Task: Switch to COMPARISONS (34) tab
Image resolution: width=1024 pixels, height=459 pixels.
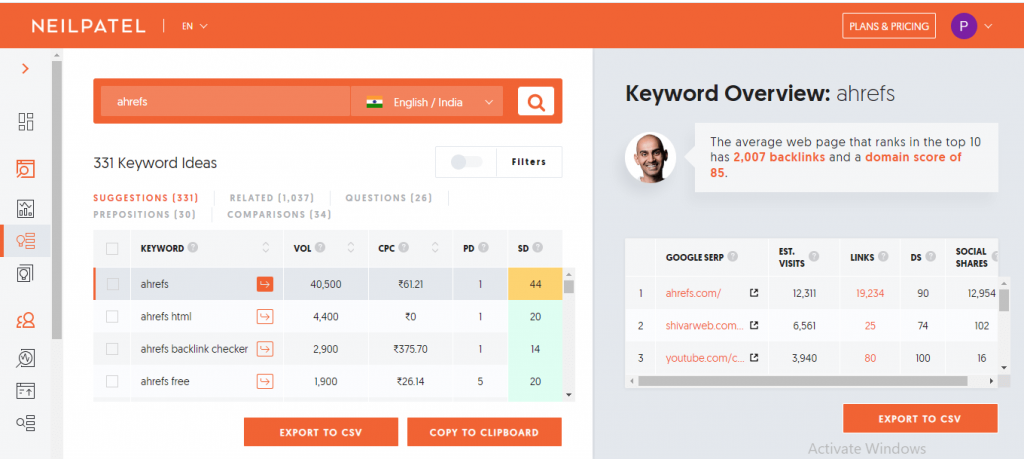Action: [279, 214]
